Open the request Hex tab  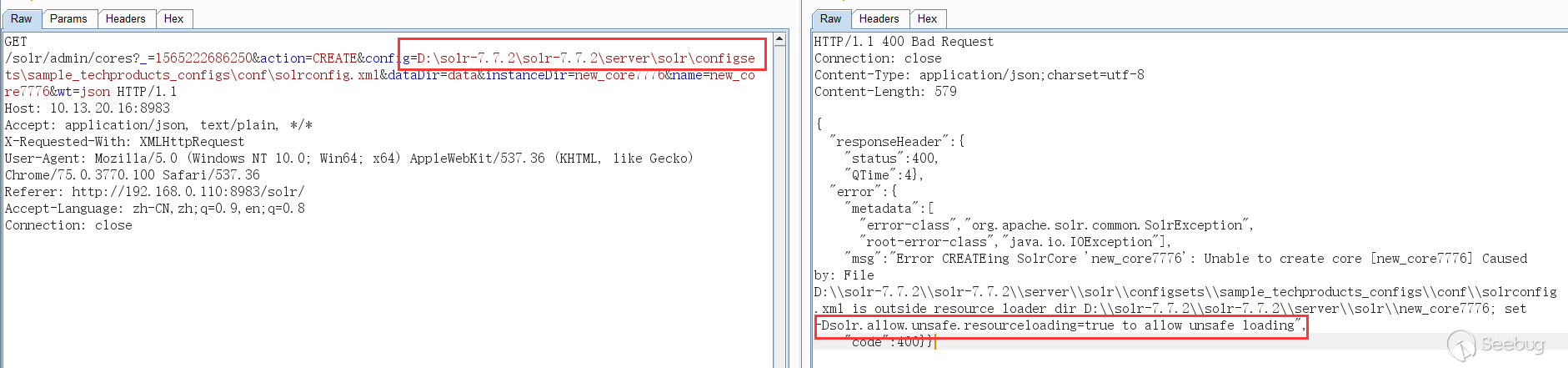(x=174, y=18)
